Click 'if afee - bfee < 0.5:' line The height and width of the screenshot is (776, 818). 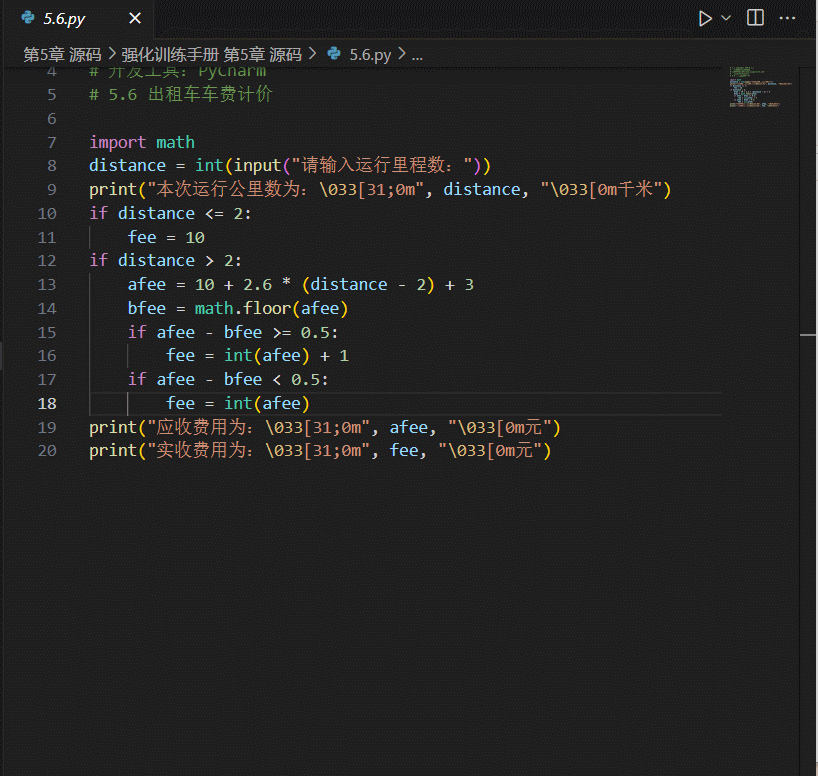point(228,379)
